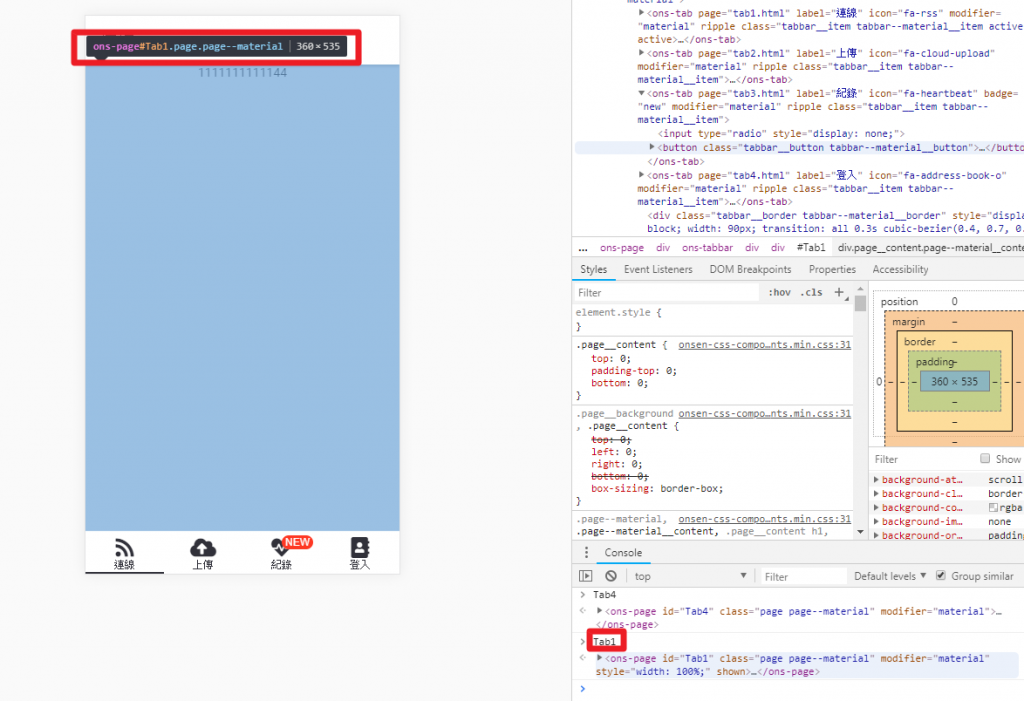
Task: Open onsen-css link for .page--material rule
Action: pos(764,519)
